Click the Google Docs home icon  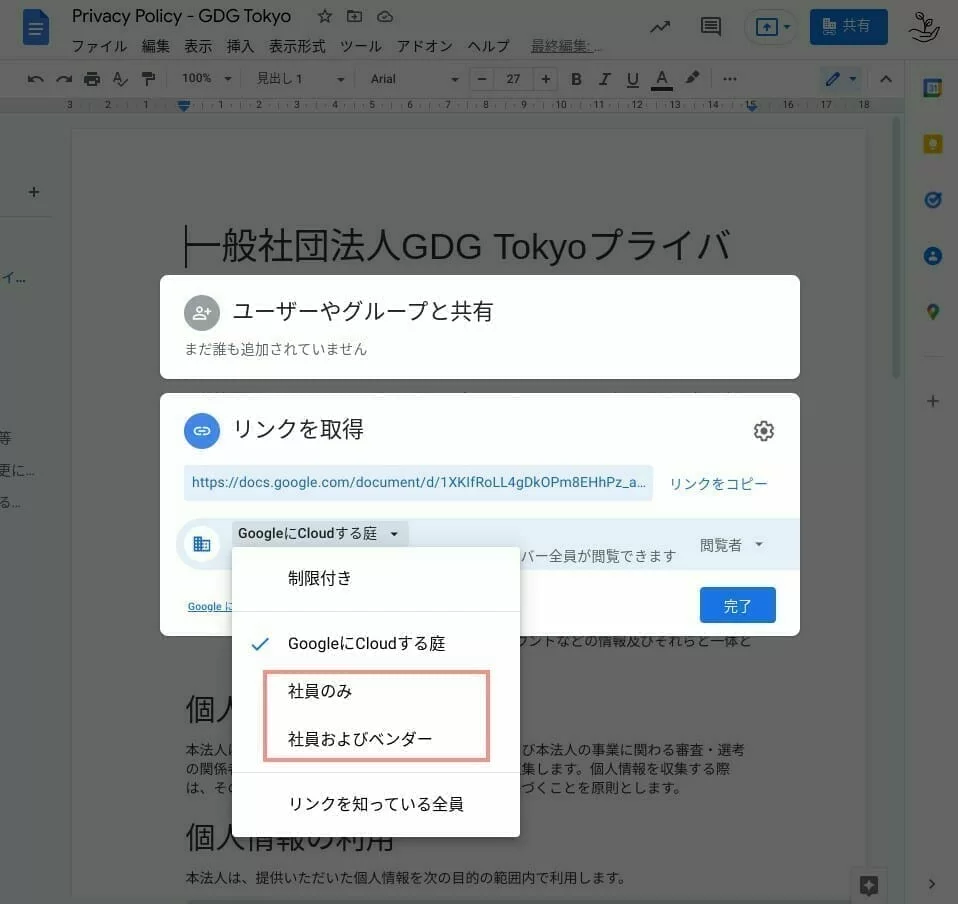click(x=35, y=27)
